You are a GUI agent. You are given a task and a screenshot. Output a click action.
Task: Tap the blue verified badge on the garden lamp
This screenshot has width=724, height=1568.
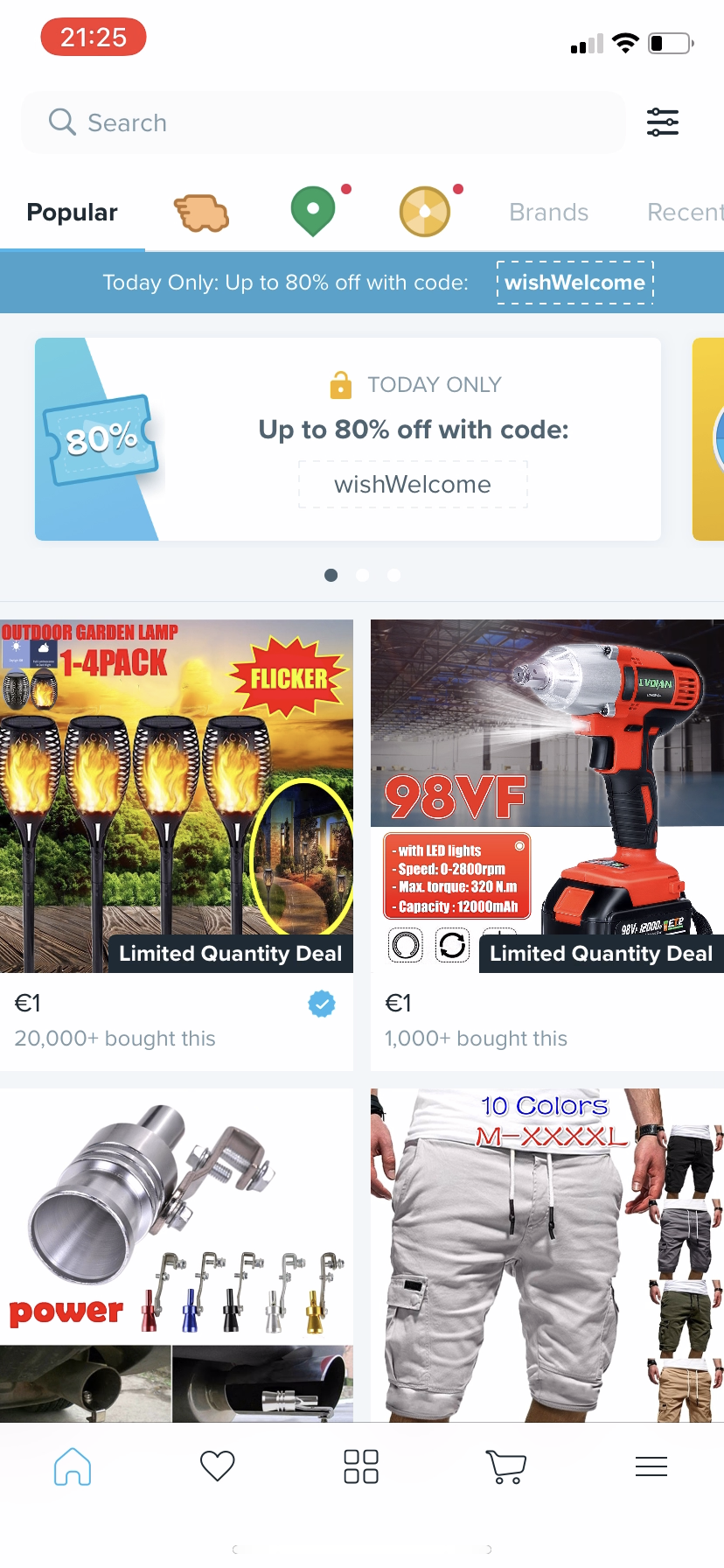click(322, 1004)
